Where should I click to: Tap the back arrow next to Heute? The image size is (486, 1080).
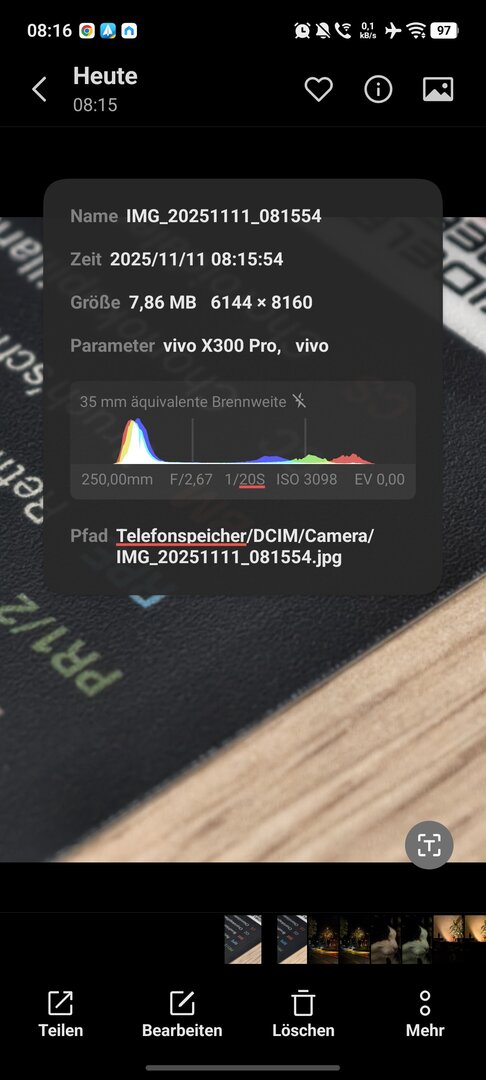coord(39,90)
